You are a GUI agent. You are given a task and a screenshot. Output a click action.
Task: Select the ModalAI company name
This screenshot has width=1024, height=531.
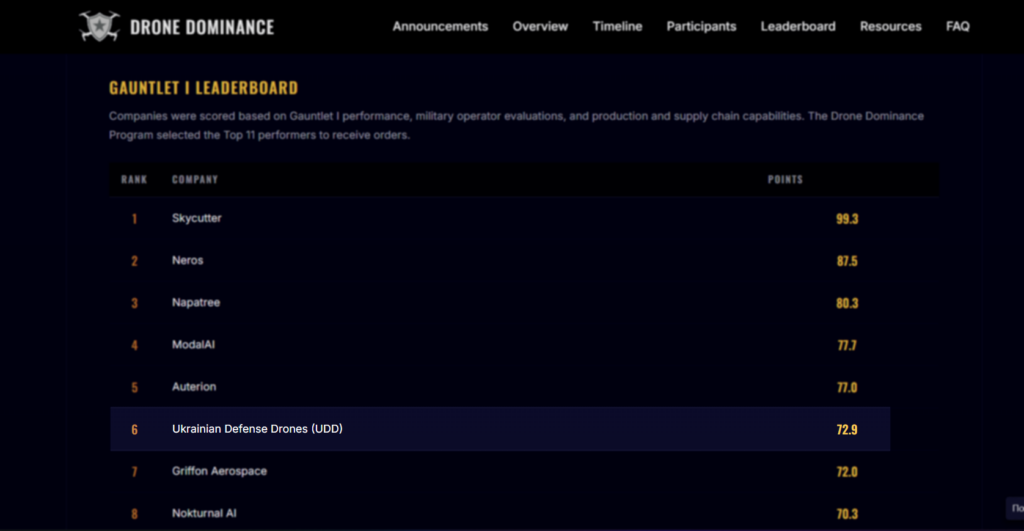(x=194, y=344)
